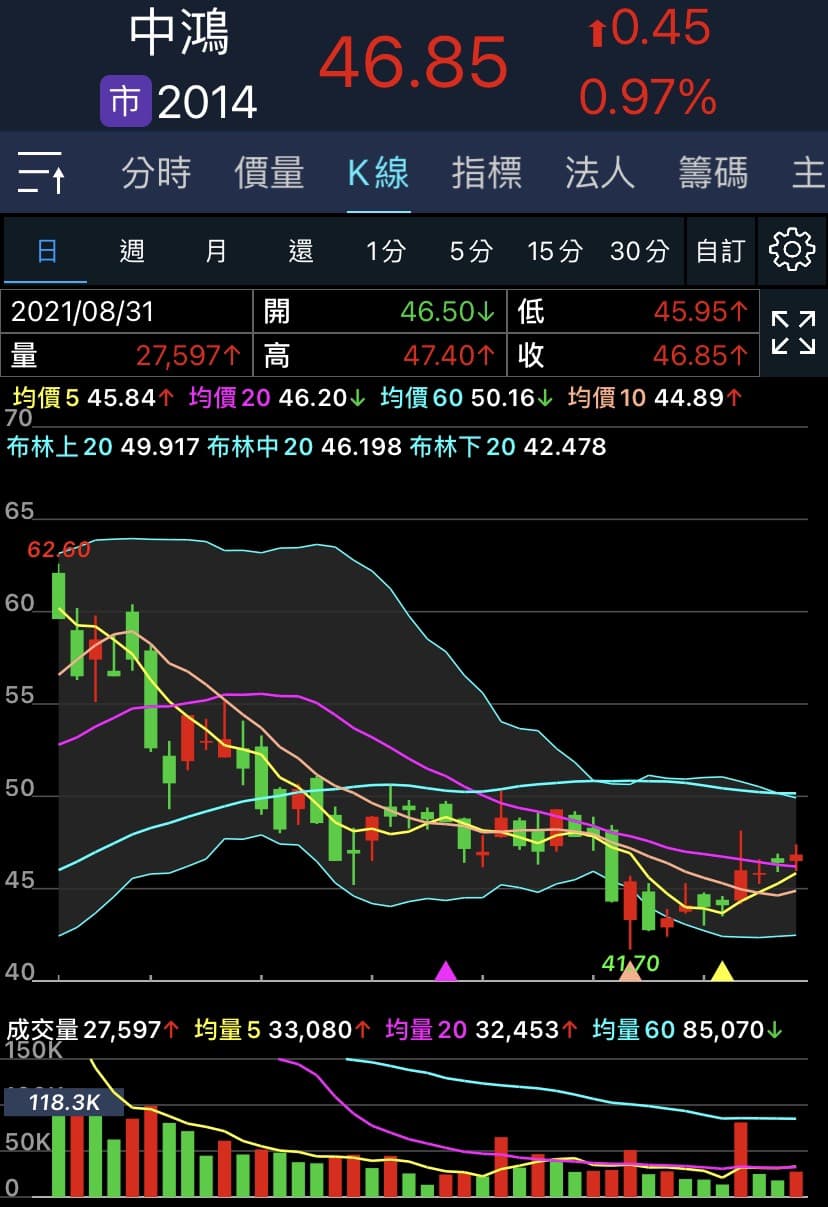Tap the yellow triangle marker on chart
This screenshot has height=1207, width=828.
[x=722, y=971]
